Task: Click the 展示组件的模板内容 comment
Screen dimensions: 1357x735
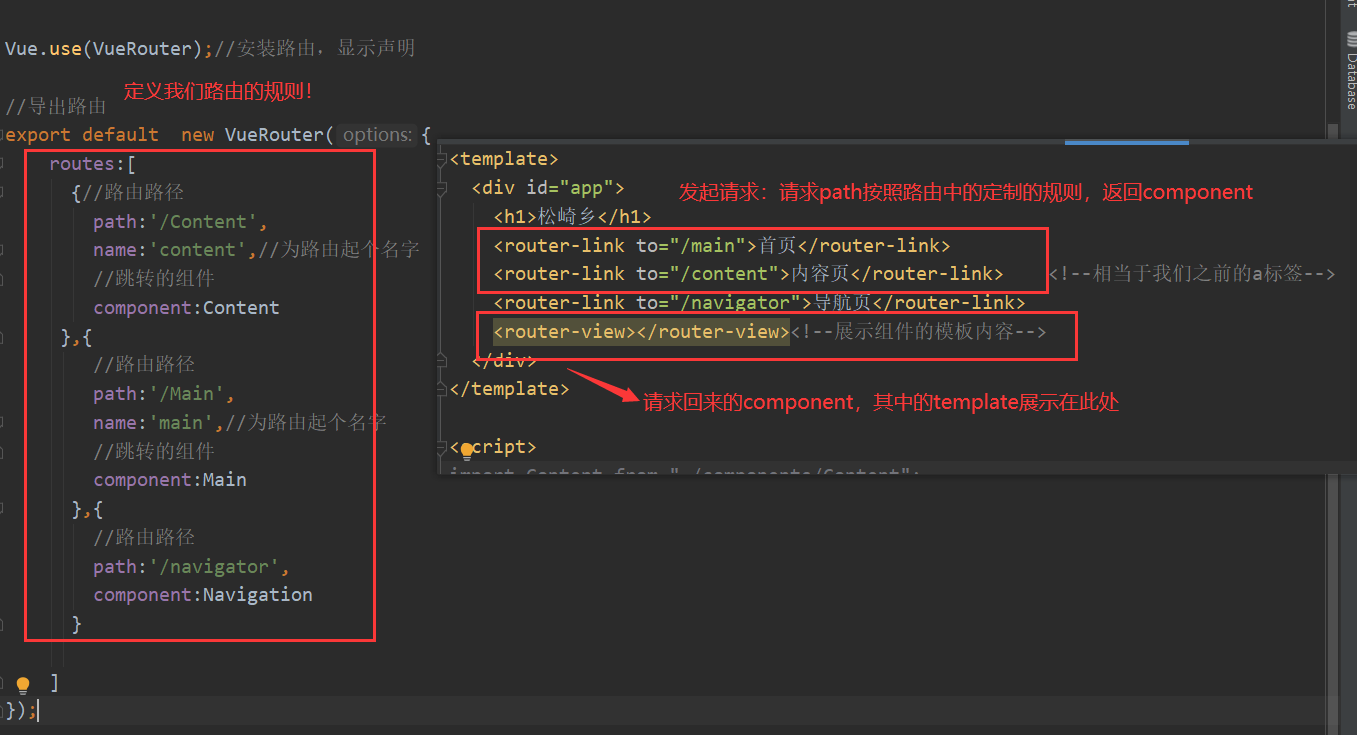Action: 918,332
